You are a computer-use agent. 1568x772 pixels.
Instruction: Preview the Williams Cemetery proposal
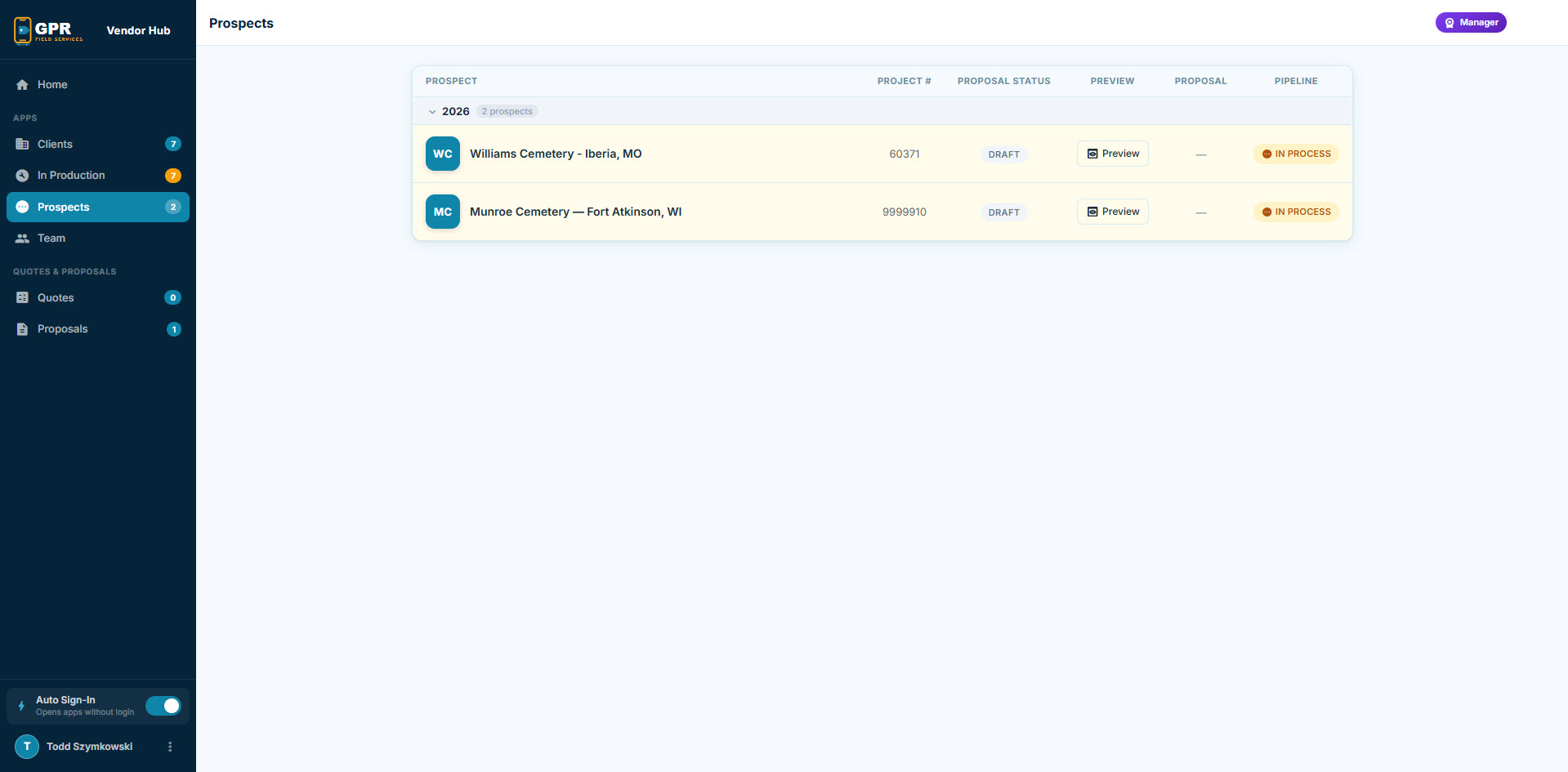point(1112,154)
